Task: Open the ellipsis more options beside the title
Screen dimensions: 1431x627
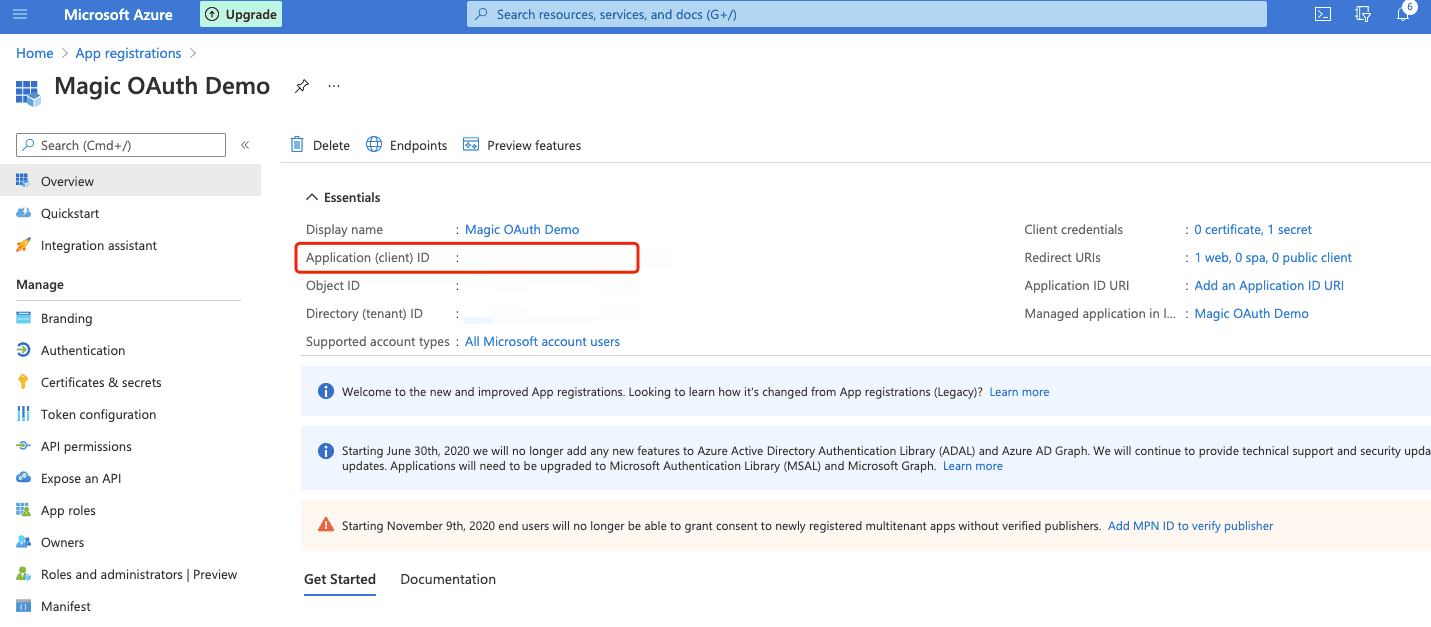Action: tap(334, 86)
